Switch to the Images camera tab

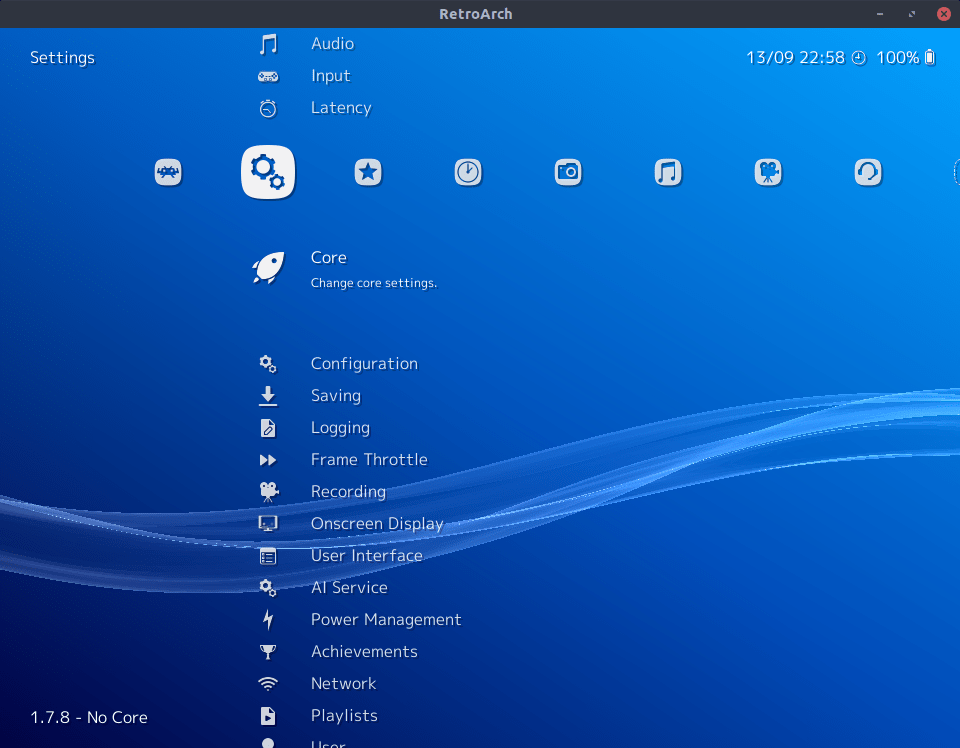pyautogui.click(x=568, y=172)
